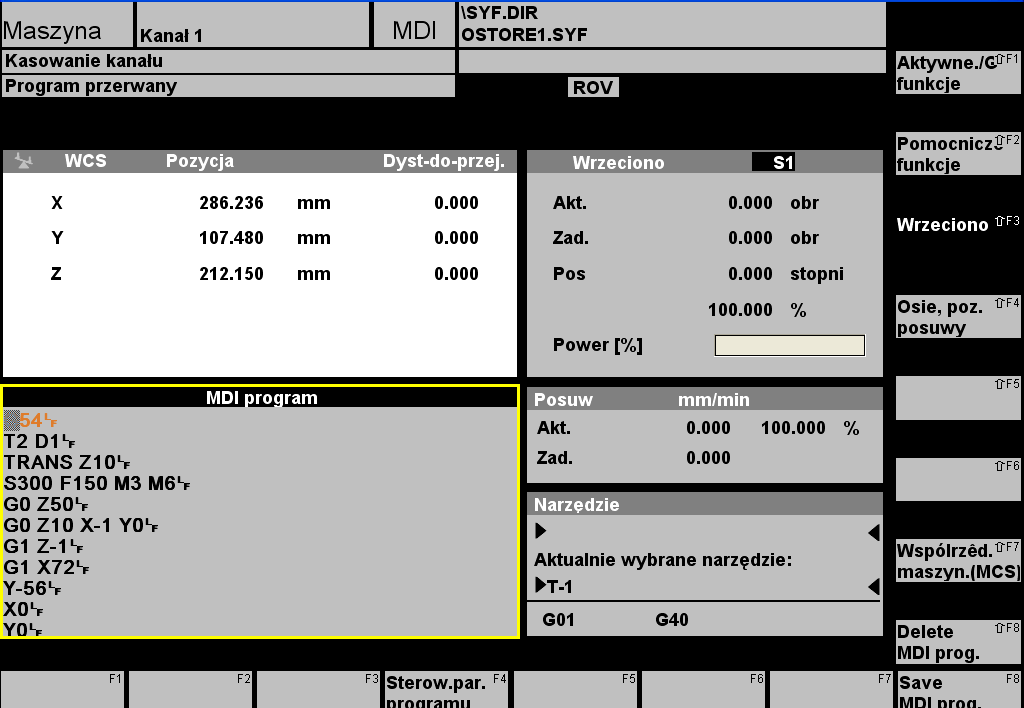Select the MDI line X0
Viewport: 1024px width, 708px height.
tap(24, 609)
